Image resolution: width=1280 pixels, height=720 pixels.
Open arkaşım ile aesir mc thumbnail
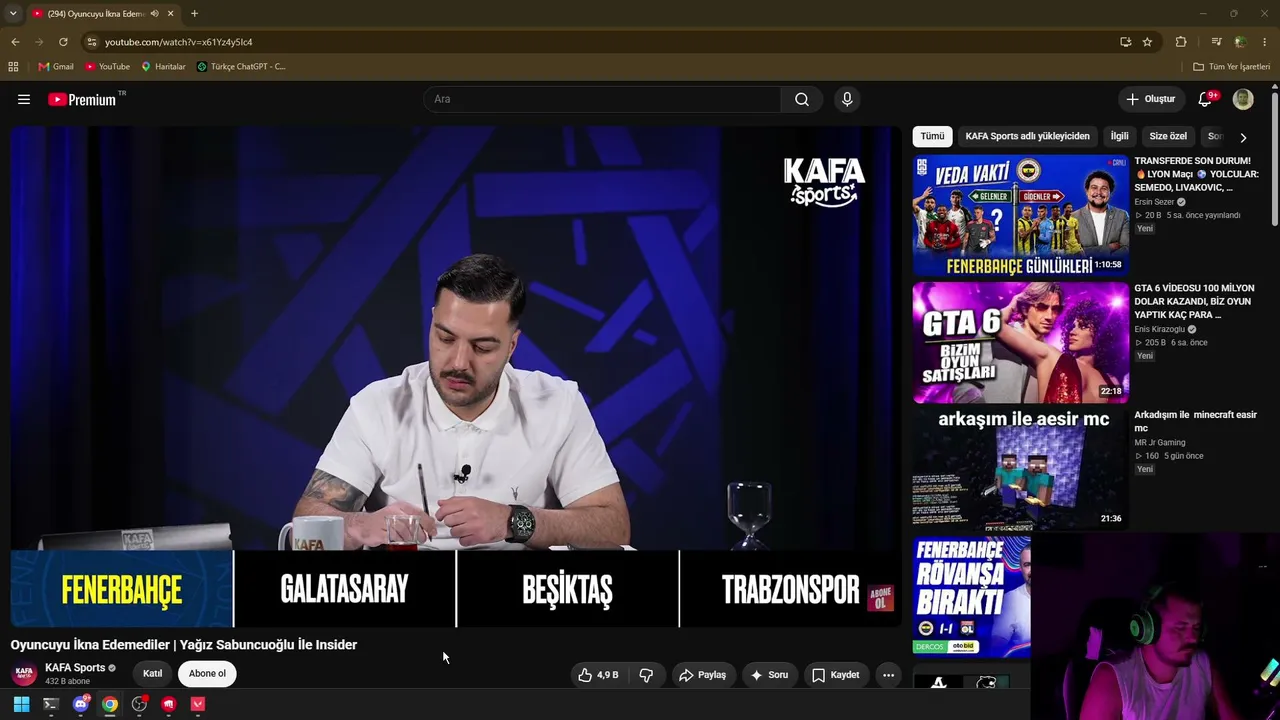click(x=1021, y=469)
